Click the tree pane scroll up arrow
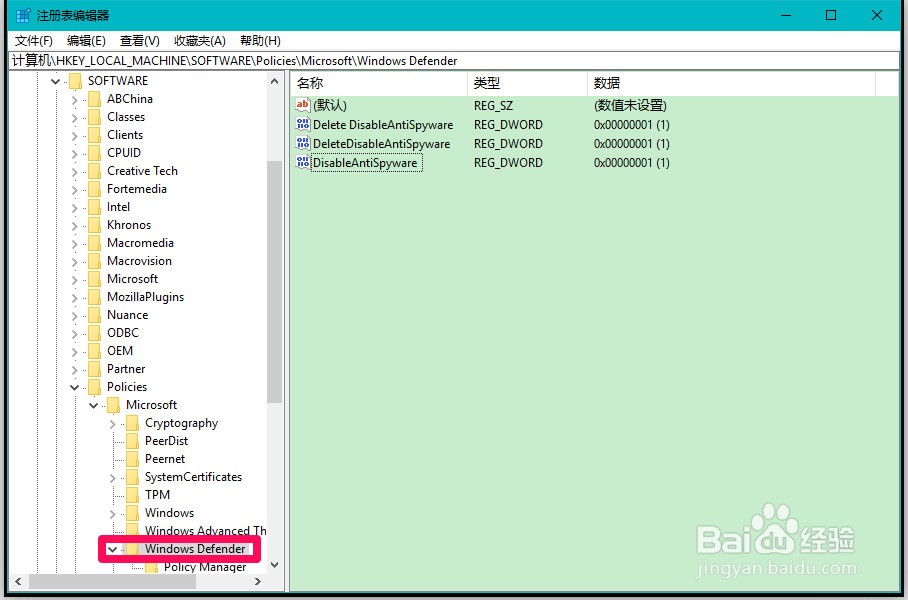908x600 pixels. (x=274, y=82)
